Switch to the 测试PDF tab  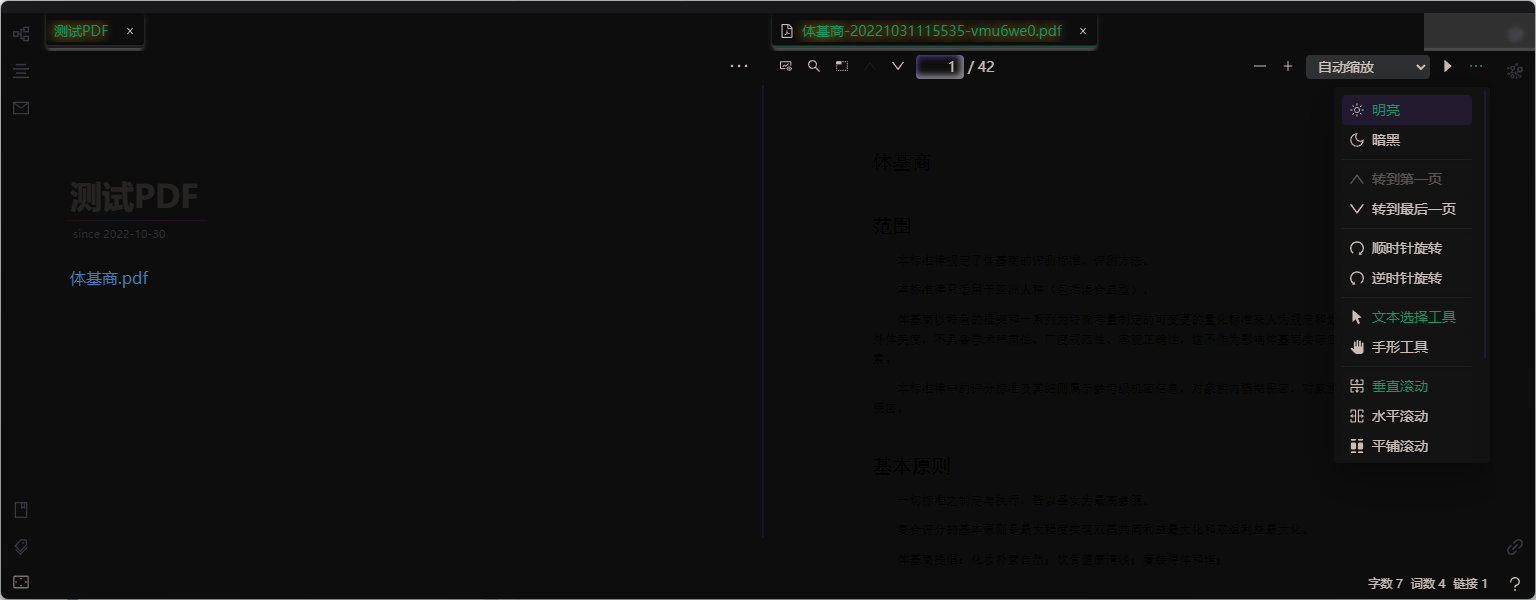tap(80, 31)
